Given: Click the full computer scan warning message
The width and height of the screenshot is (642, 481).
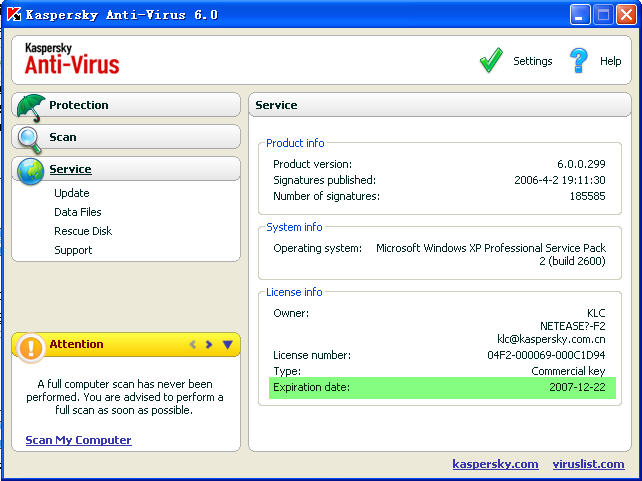Looking at the screenshot, I should pyautogui.click(x=124, y=397).
